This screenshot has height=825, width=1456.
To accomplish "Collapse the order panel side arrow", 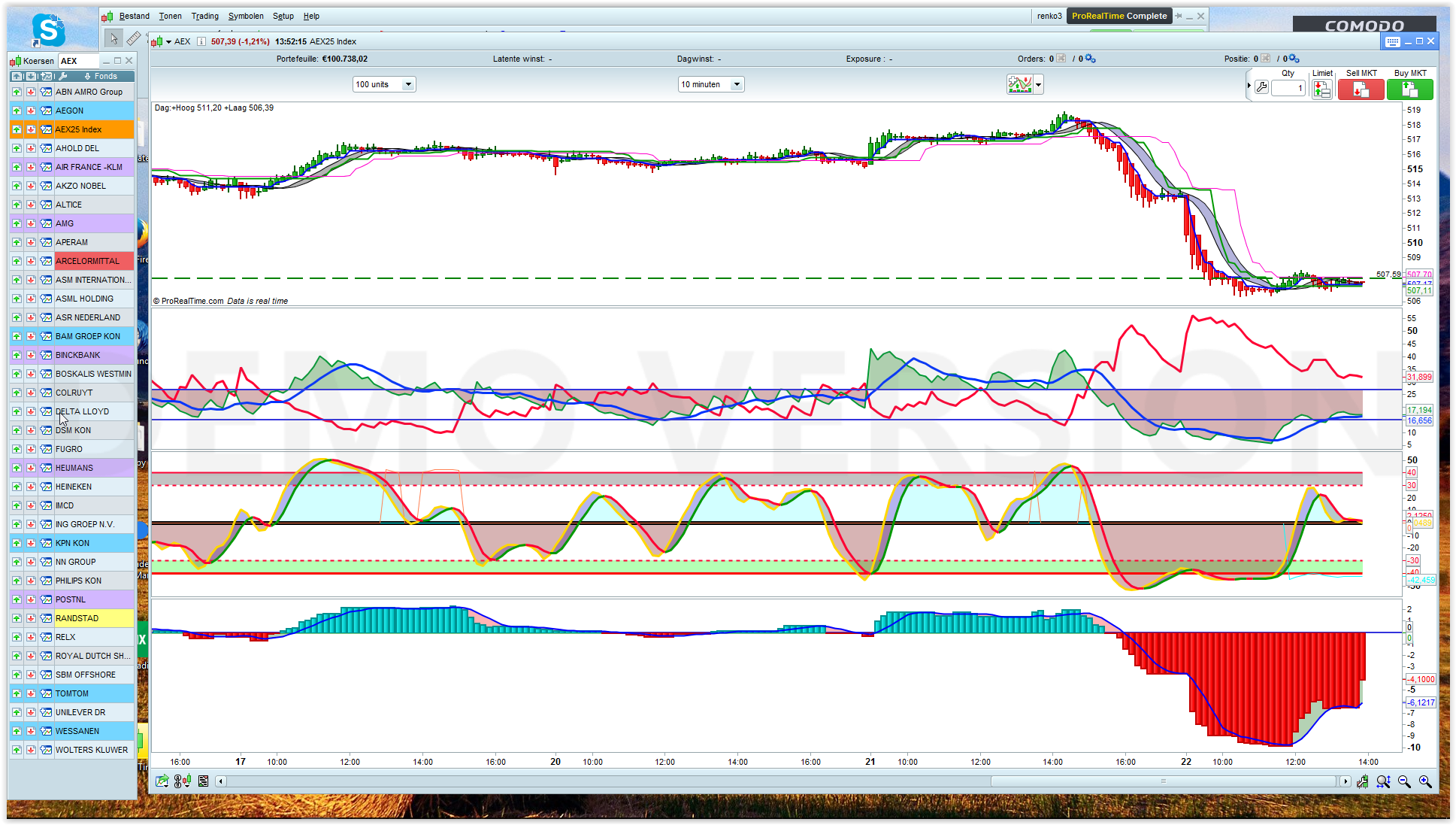I will (1249, 86).
